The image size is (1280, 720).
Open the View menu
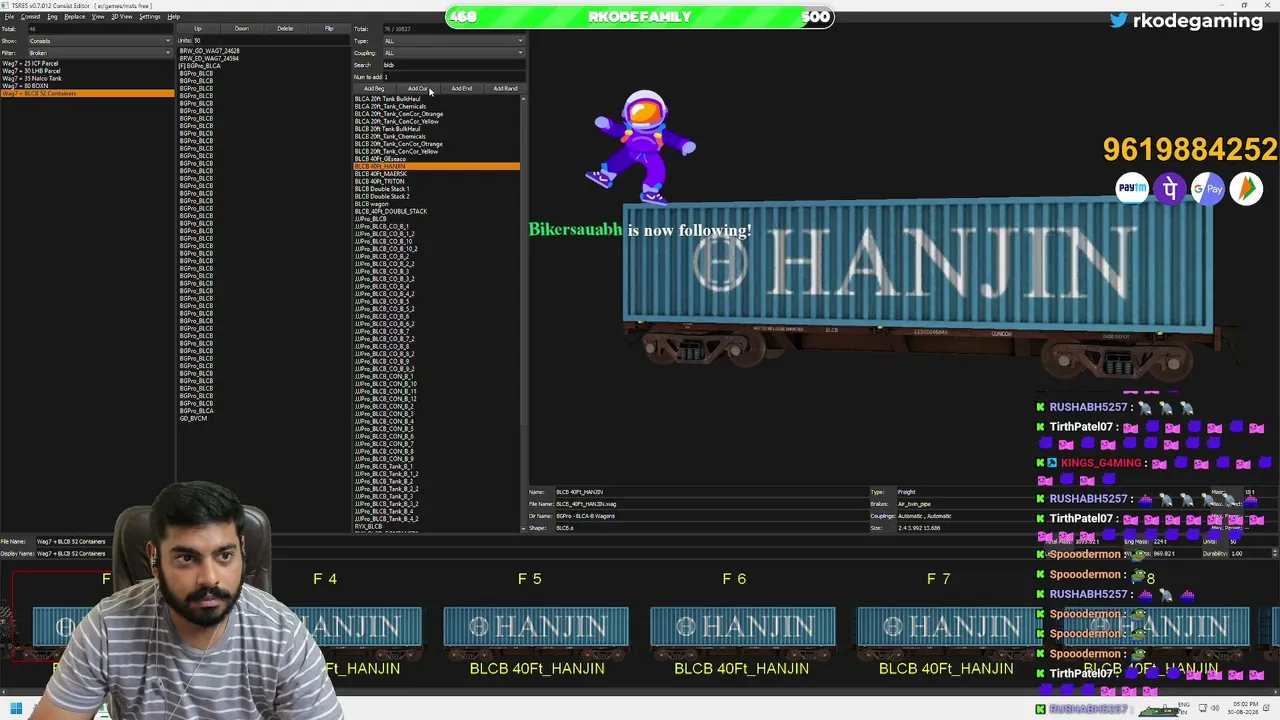click(98, 17)
